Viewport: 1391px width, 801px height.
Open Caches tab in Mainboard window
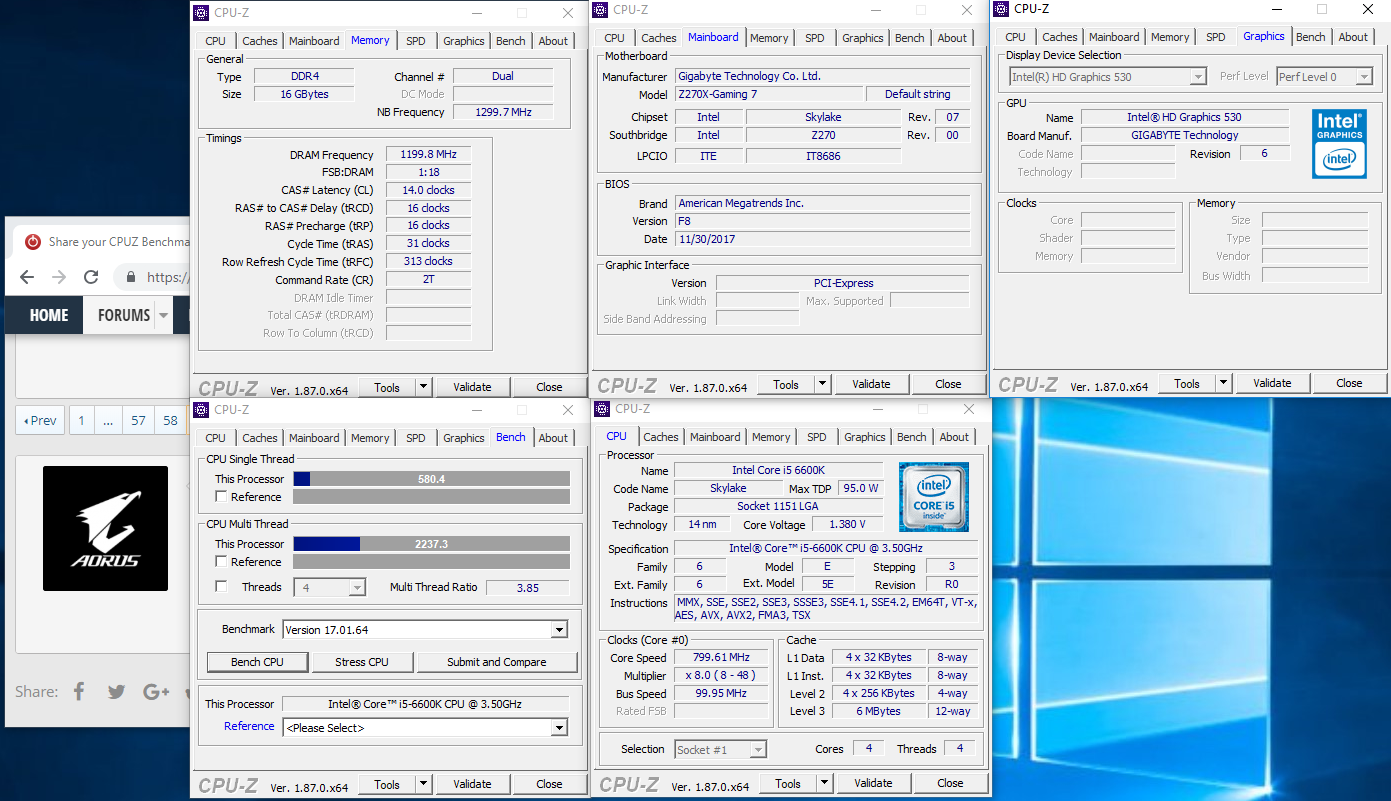[659, 38]
